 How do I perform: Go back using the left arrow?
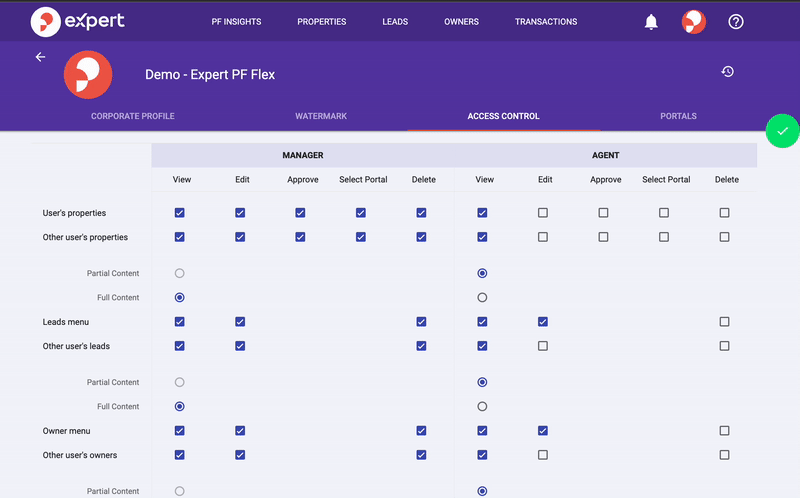click(x=41, y=57)
